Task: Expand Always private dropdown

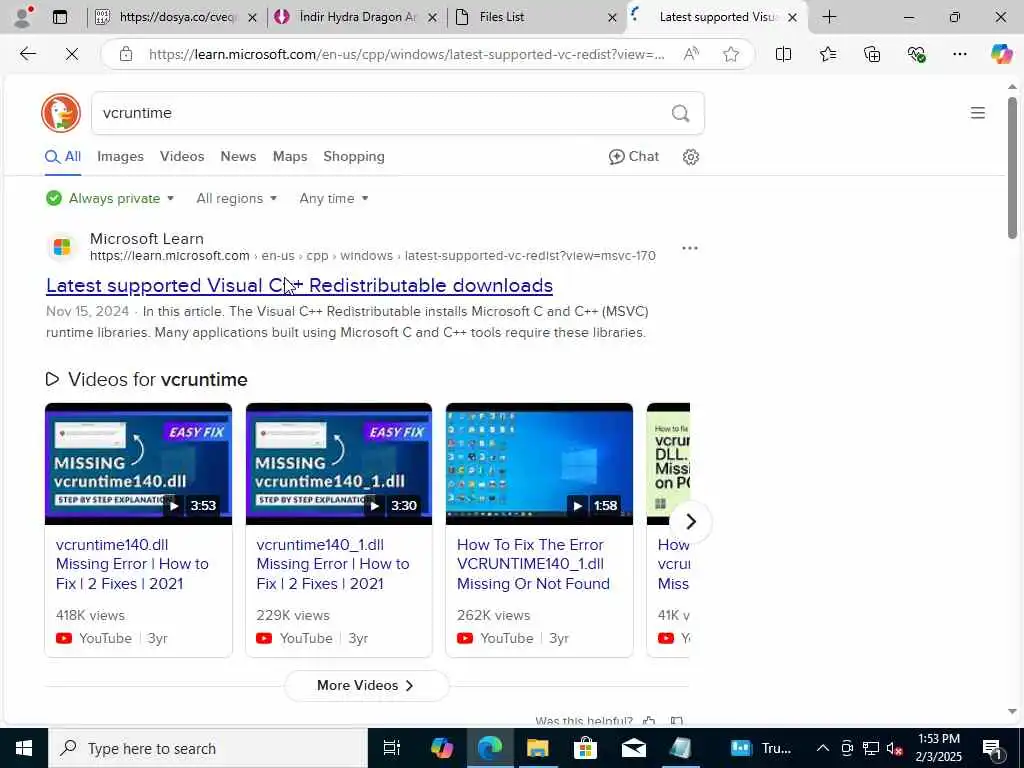Action: pos(110,198)
